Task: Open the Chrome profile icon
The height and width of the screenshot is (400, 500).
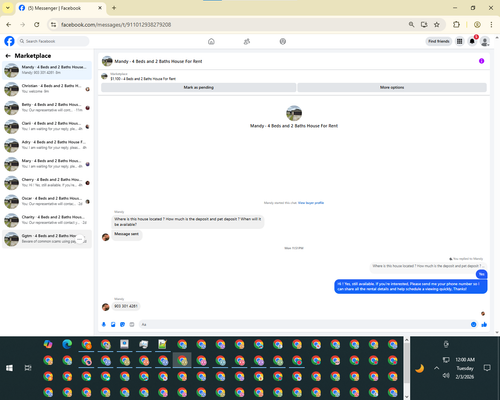Action: (x=477, y=24)
